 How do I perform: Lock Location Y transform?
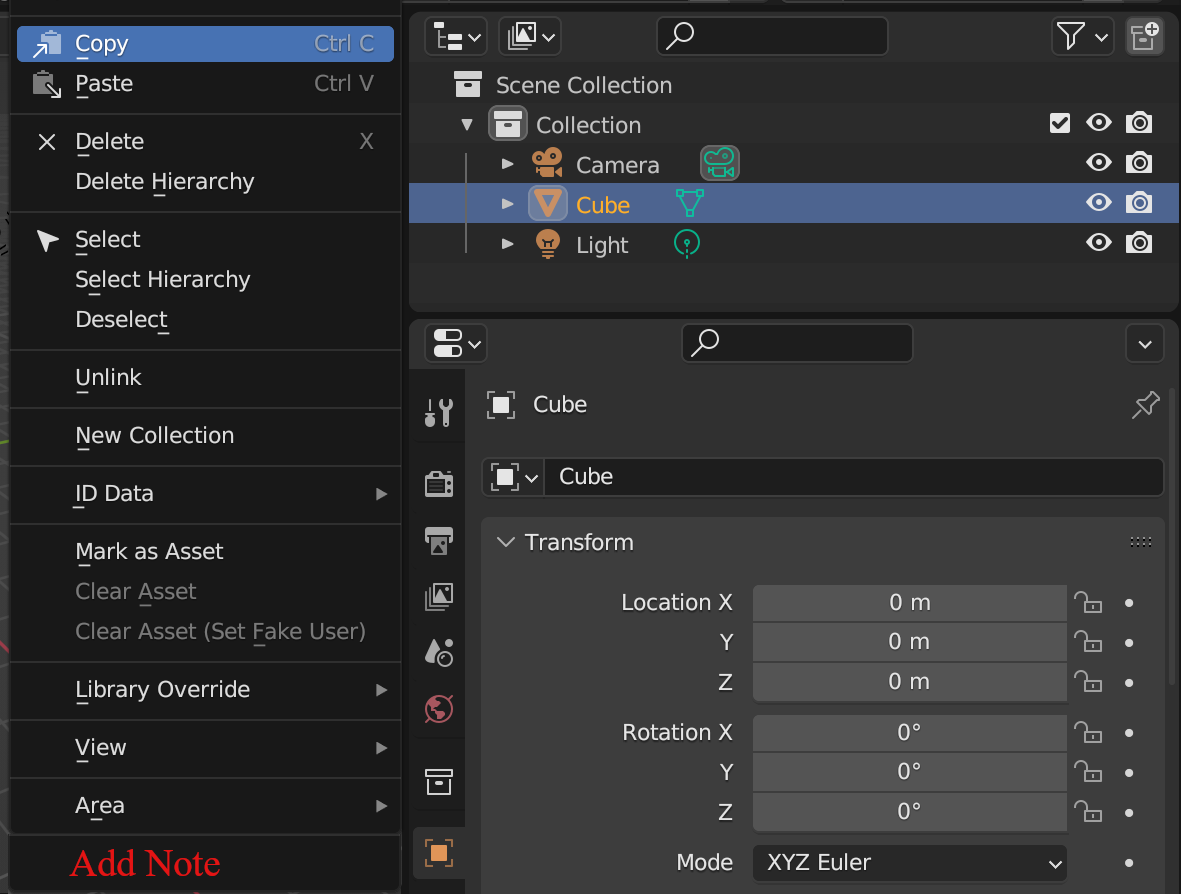1088,642
